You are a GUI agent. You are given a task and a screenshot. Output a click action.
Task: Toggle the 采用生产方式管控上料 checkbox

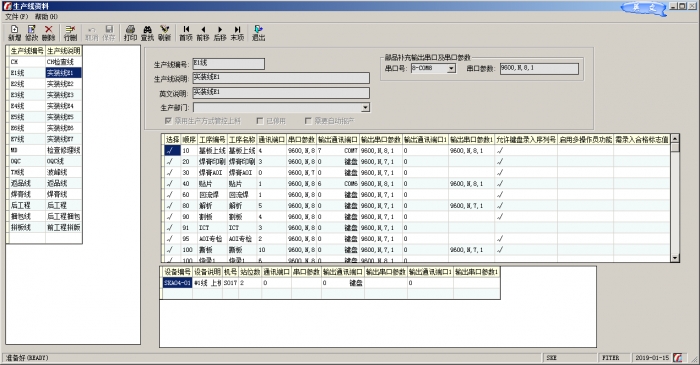tap(168, 120)
